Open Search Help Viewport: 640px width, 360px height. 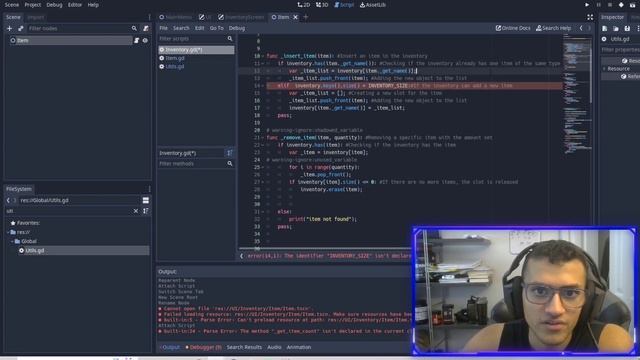click(x=553, y=28)
